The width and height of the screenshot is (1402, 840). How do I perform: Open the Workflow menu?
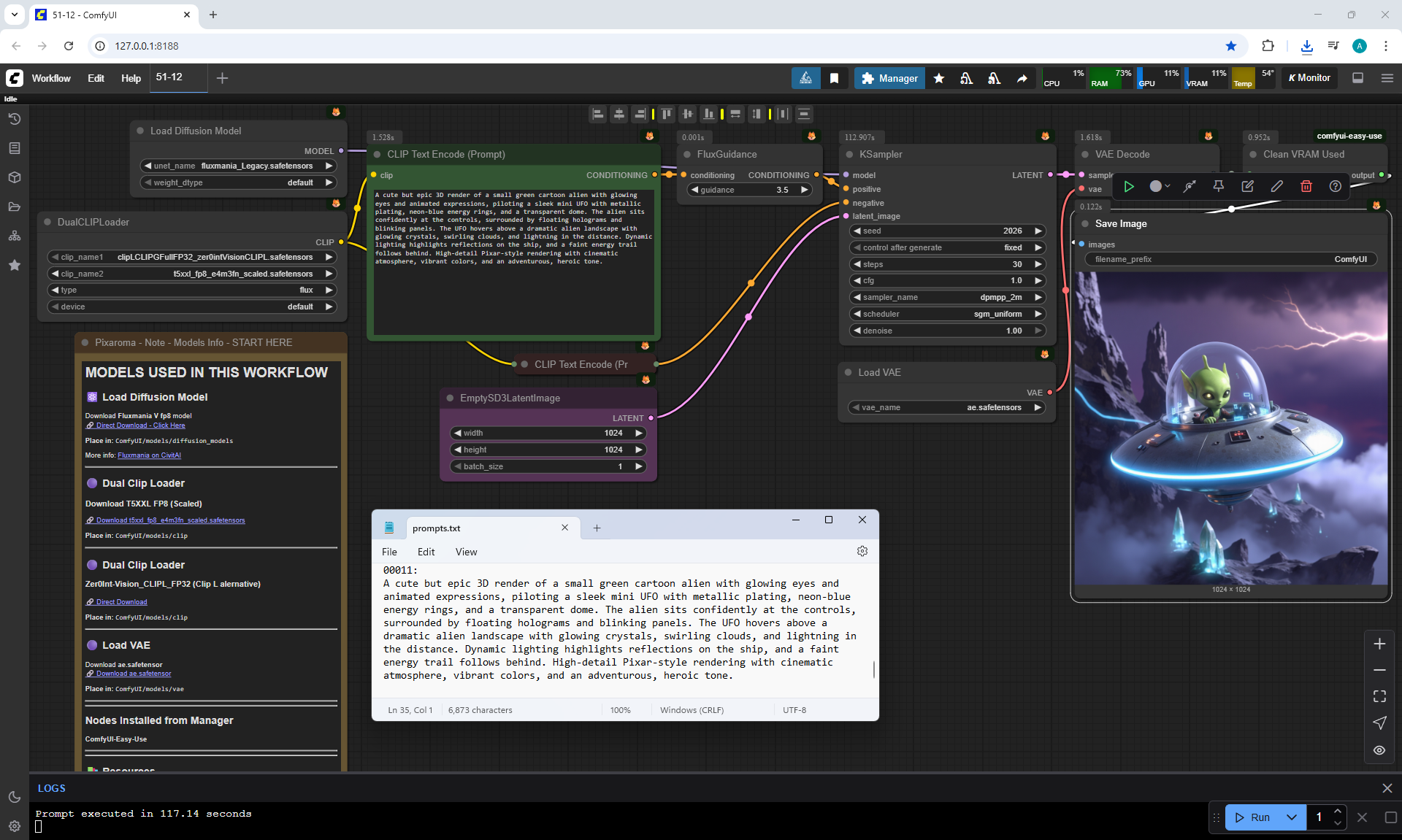[51, 78]
